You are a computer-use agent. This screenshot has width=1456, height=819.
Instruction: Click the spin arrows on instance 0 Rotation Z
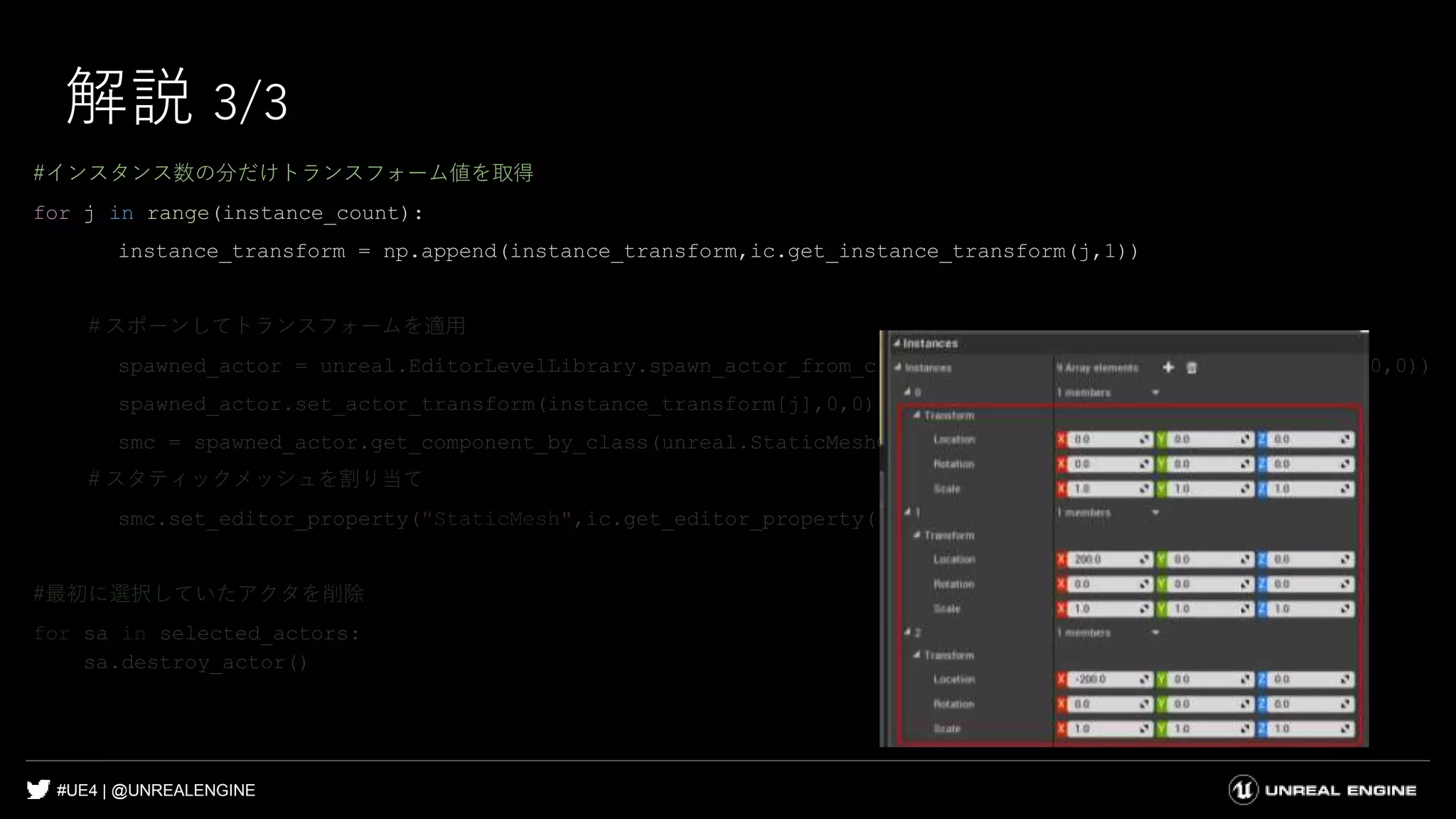(1346, 464)
